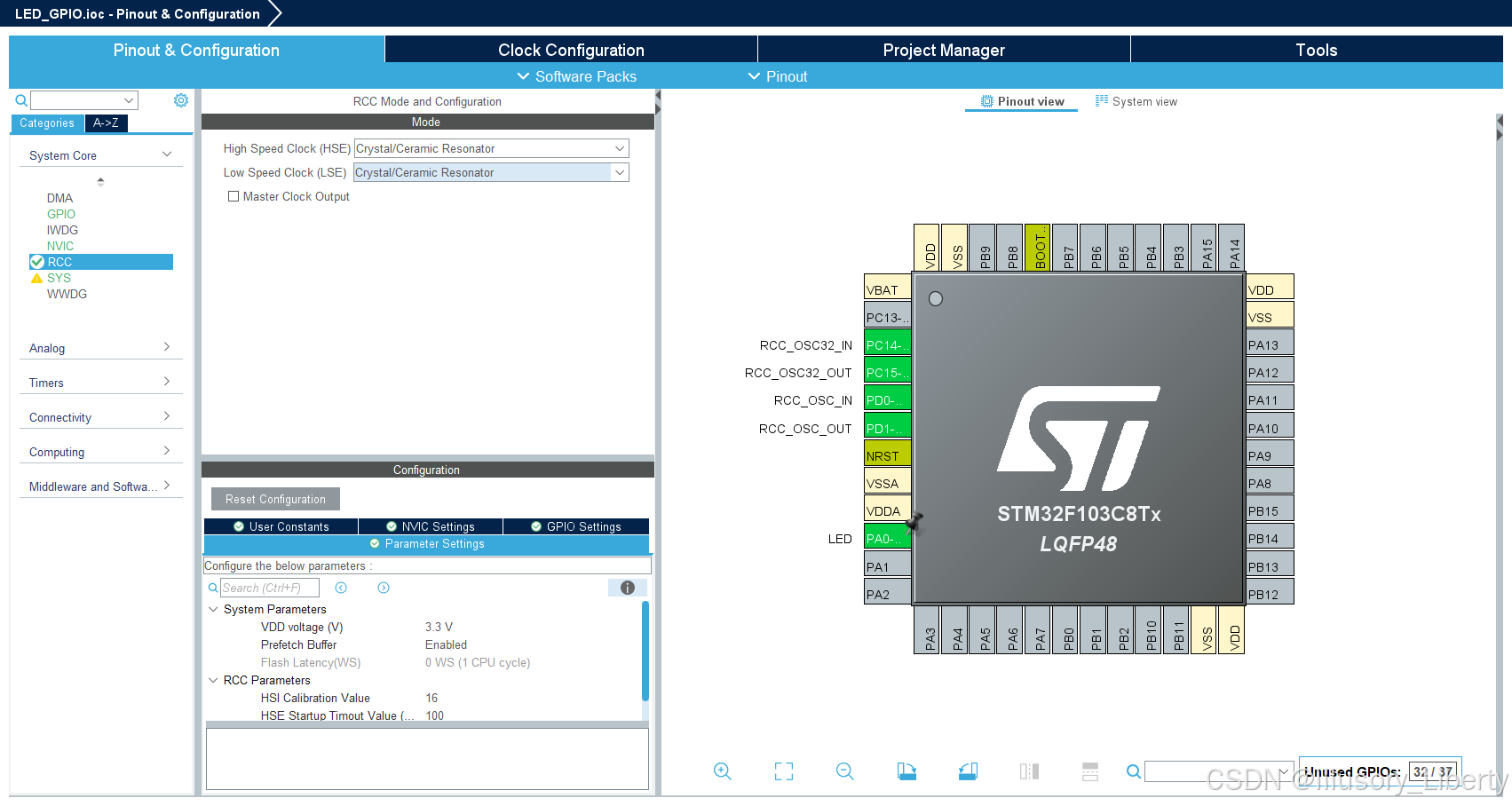Collapse the System Parameters group
The image size is (1512, 806).
point(213,609)
